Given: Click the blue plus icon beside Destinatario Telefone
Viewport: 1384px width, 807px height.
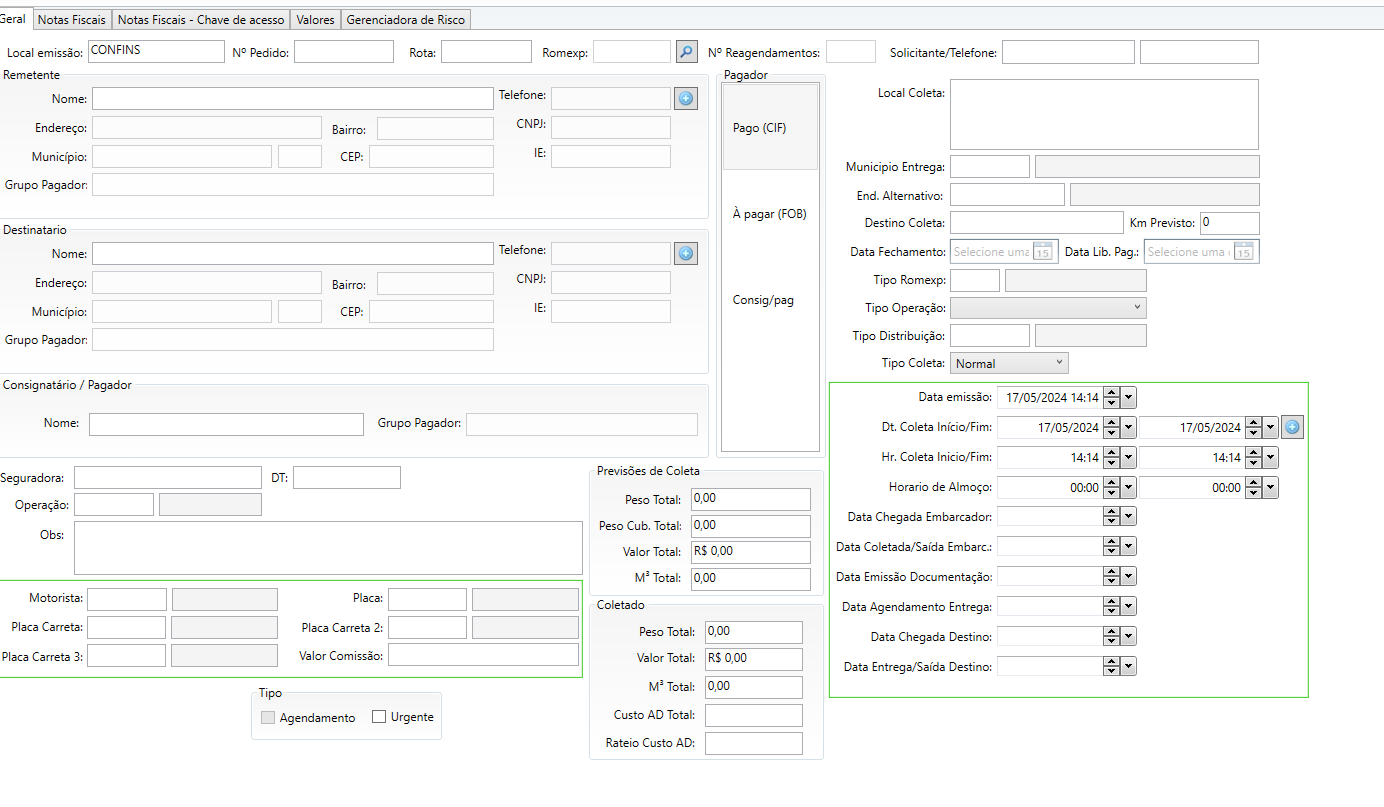Looking at the screenshot, I should 686,254.
